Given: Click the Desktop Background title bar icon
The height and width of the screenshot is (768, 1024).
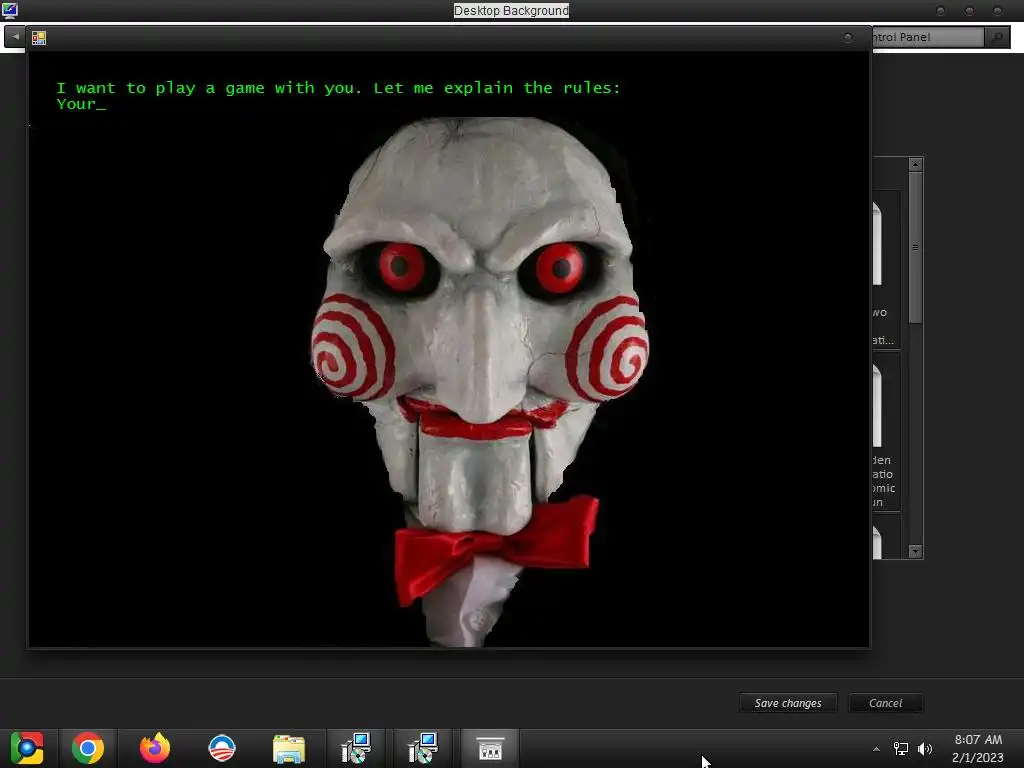Looking at the screenshot, I should [x=10, y=10].
